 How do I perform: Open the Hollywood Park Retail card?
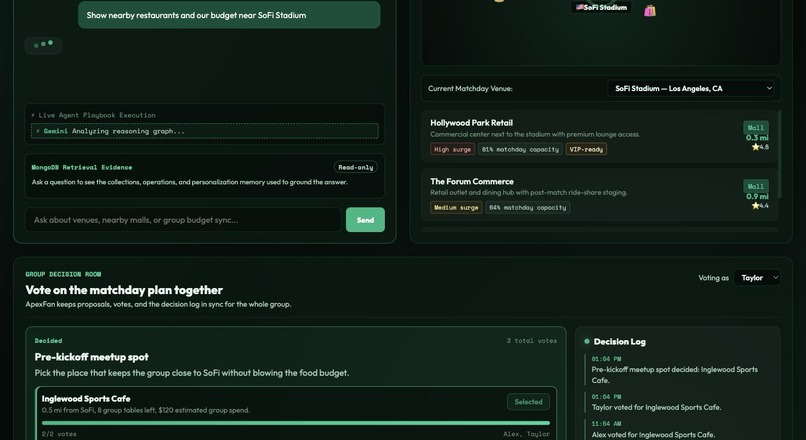coord(599,137)
